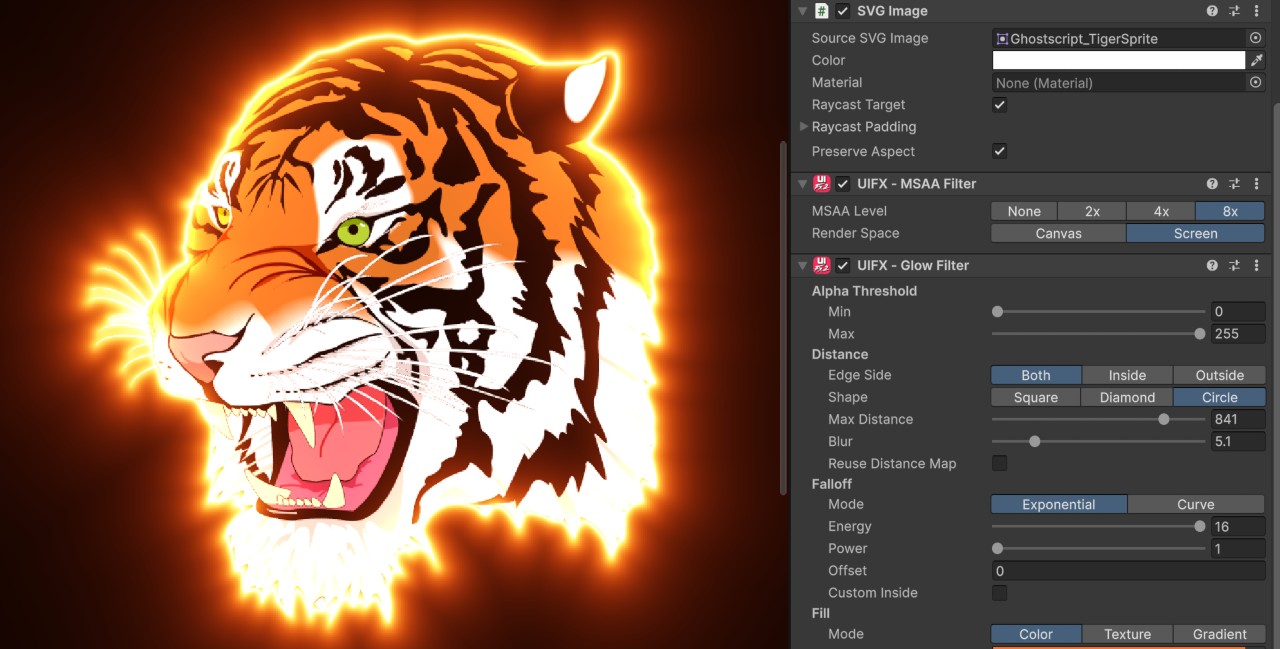Collapse the UIFX MSAA Filter section

click(803, 184)
